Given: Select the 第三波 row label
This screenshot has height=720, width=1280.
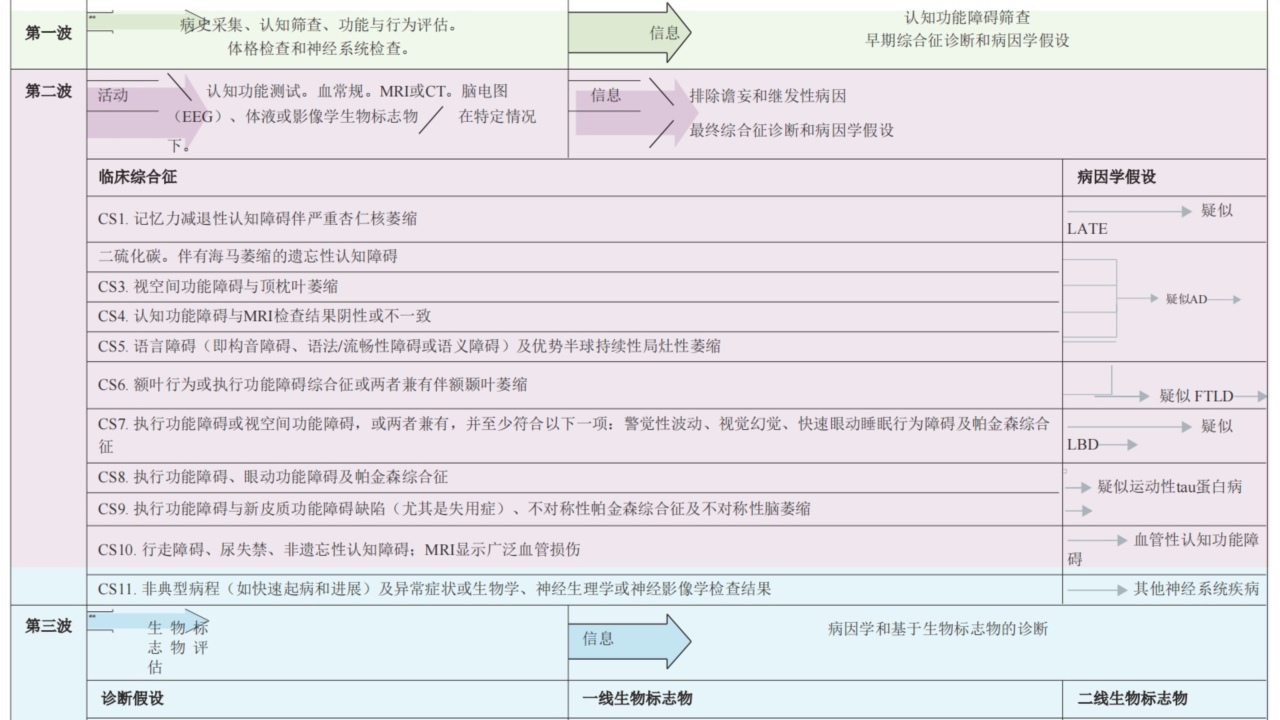Looking at the screenshot, I should tap(49, 626).
